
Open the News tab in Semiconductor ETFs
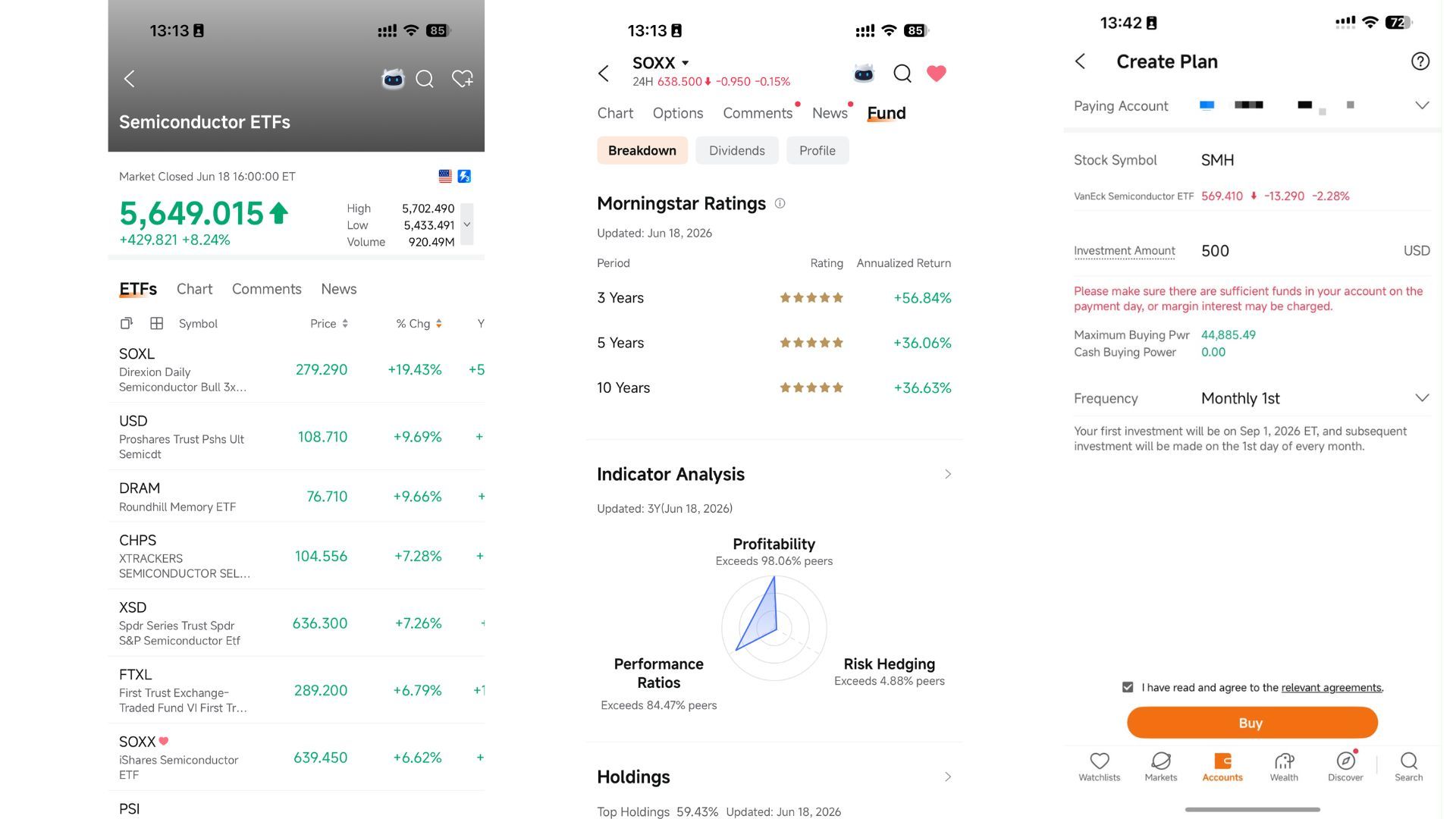pos(339,289)
